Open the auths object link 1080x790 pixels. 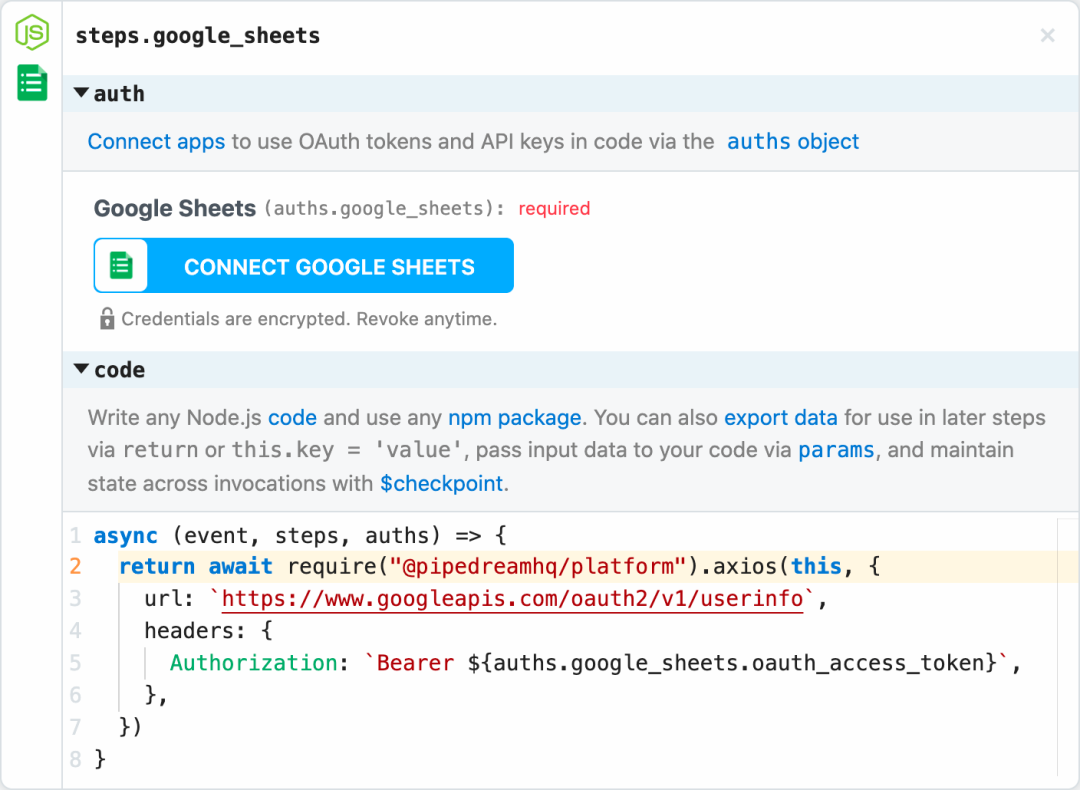coord(793,142)
